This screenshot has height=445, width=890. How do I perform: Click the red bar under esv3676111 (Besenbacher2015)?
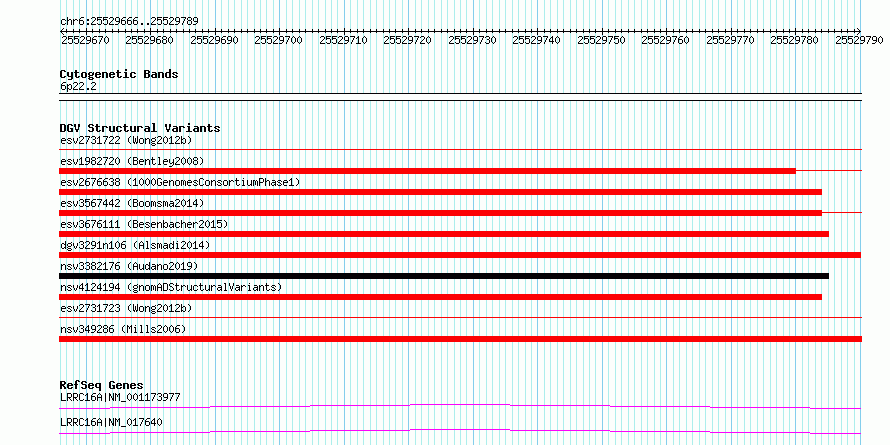tap(444, 234)
